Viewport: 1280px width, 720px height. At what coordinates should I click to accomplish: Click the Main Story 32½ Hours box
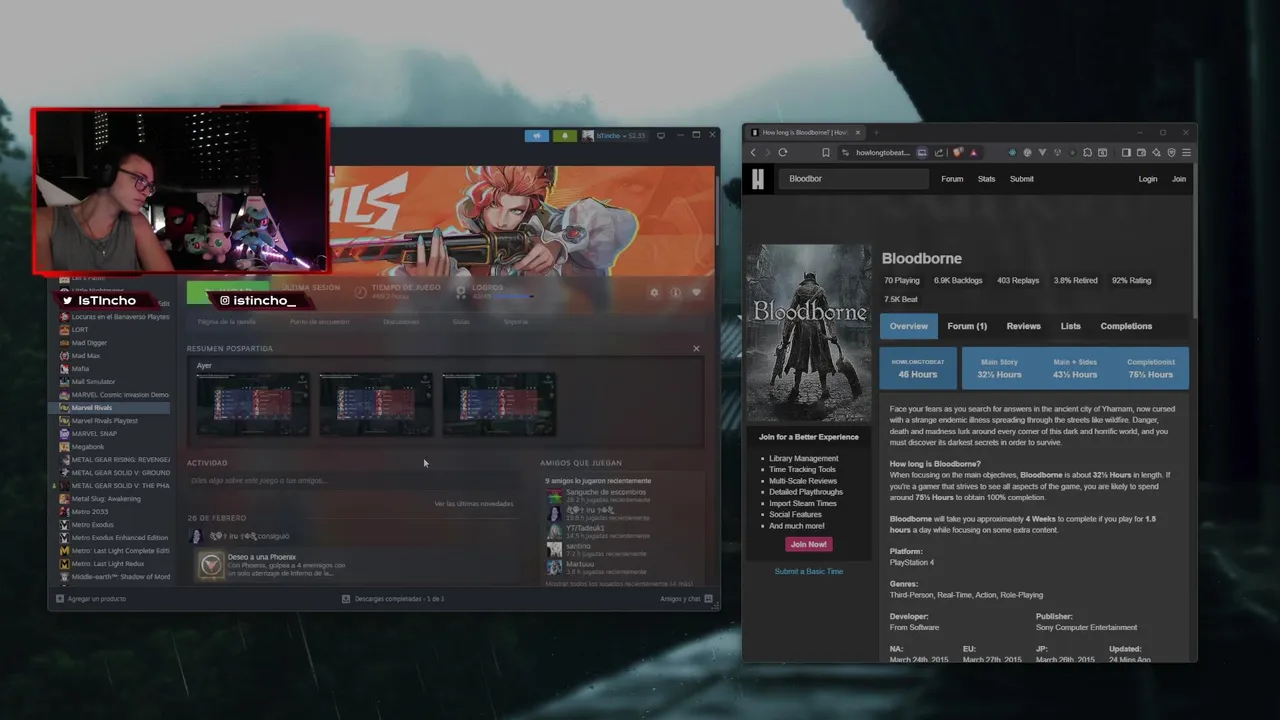pyautogui.click(x=999, y=368)
